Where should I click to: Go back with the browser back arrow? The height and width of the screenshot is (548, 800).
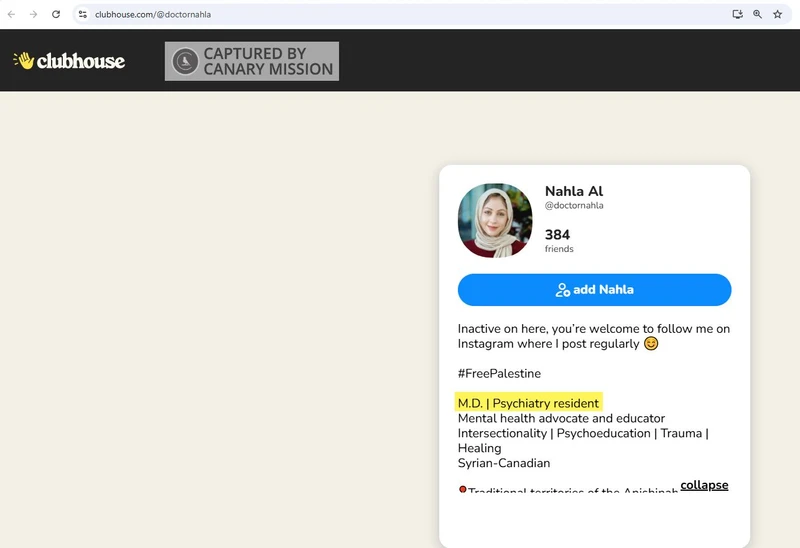[x=11, y=14]
